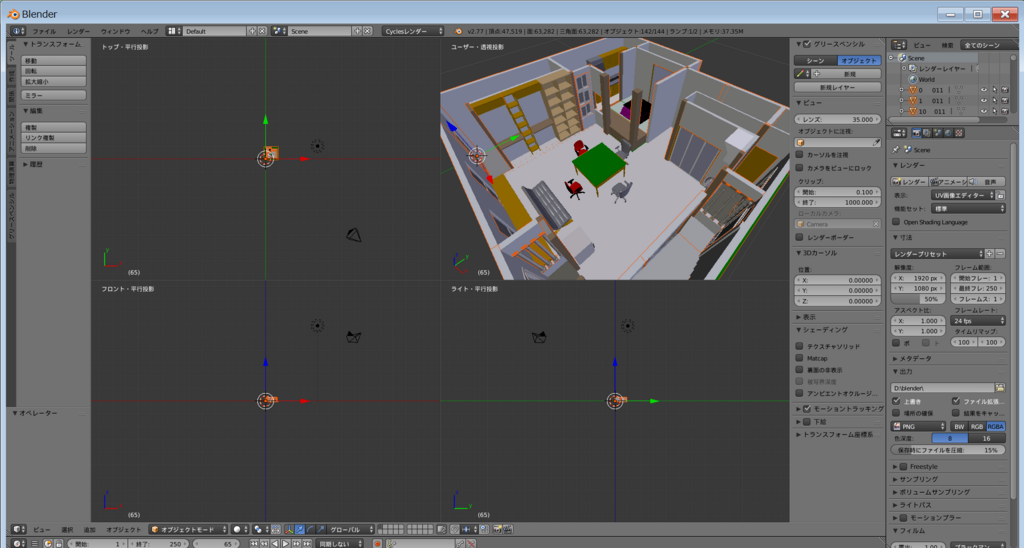1024x548 pixels.
Task: Jump to the first frame button
Action: (254, 543)
